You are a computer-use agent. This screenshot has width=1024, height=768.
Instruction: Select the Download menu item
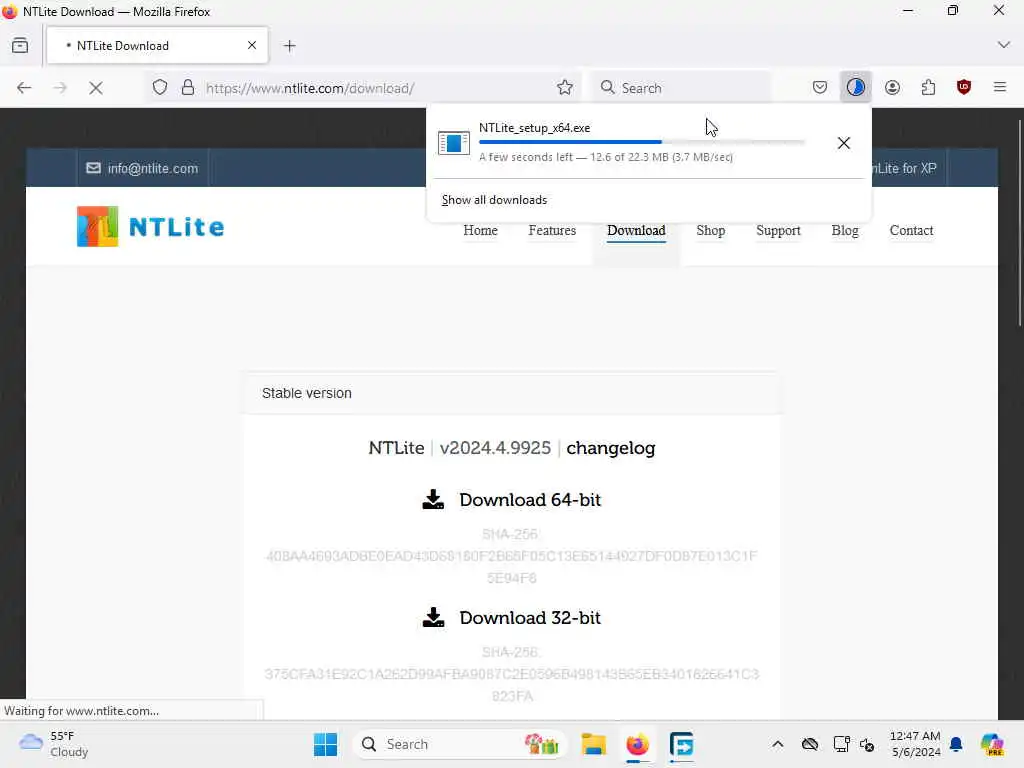pyautogui.click(x=636, y=231)
